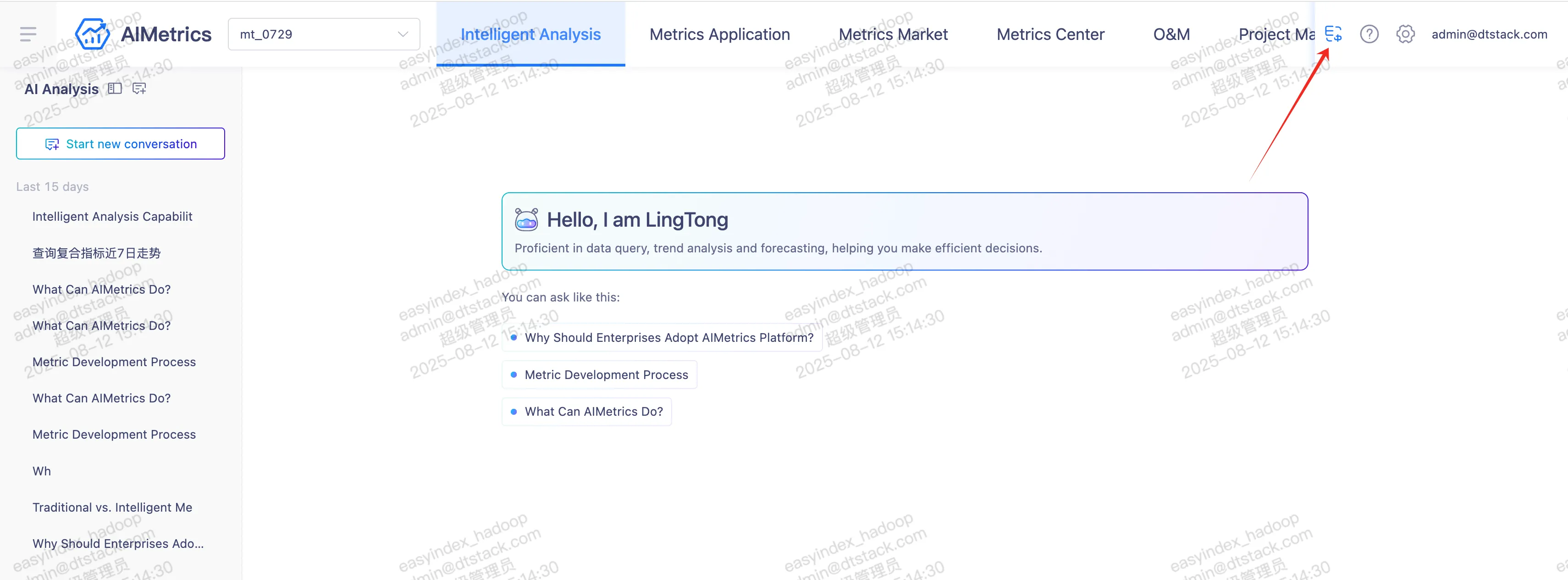The width and height of the screenshot is (1568, 580).
Task: Click the blue icon indicated by red arrow
Action: [x=1333, y=34]
